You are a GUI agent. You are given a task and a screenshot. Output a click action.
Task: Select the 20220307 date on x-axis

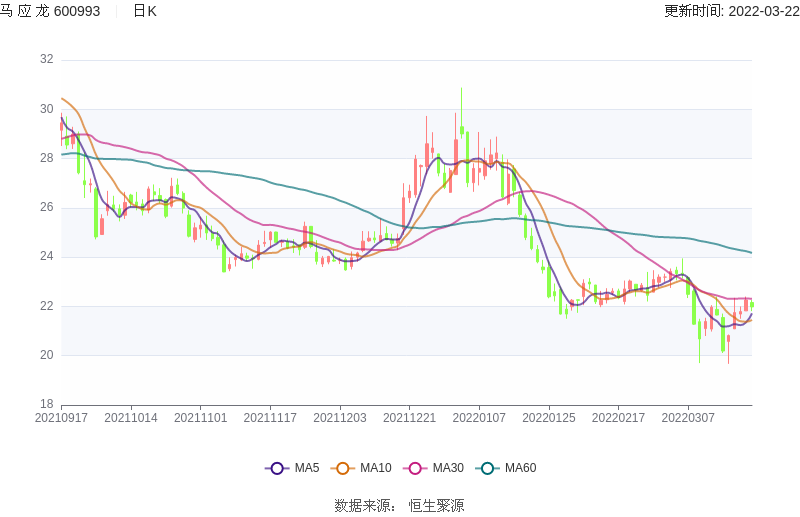pyautogui.click(x=688, y=418)
